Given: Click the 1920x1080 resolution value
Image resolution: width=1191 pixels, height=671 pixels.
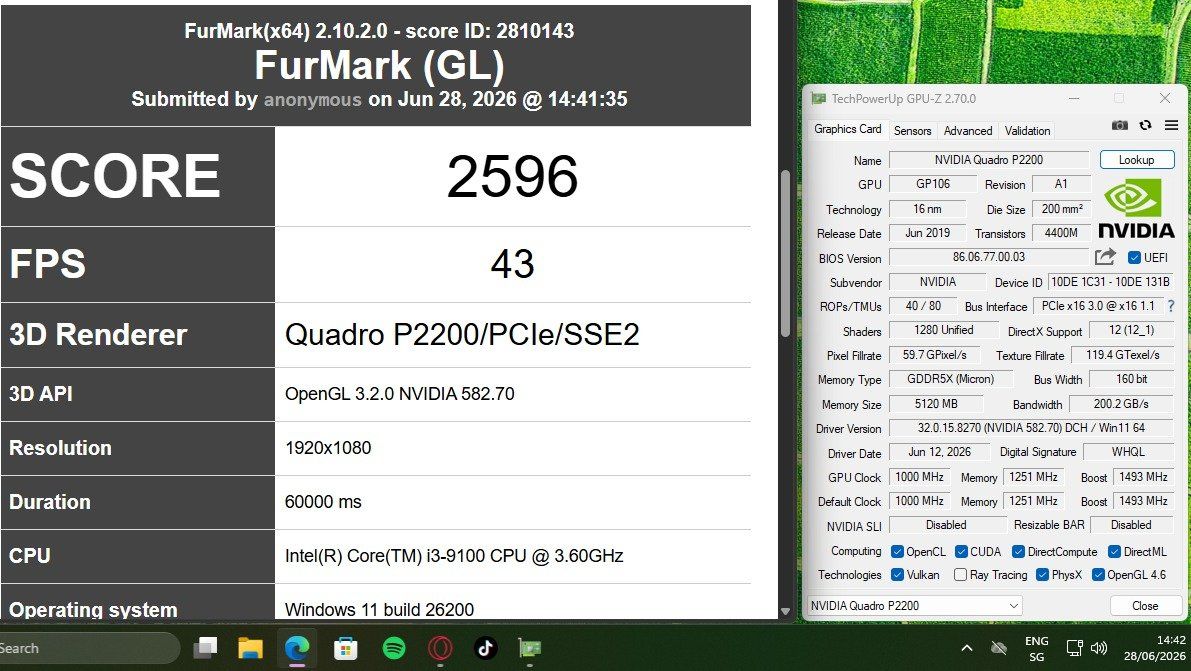Looking at the screenshot, I should coord(328,448).
